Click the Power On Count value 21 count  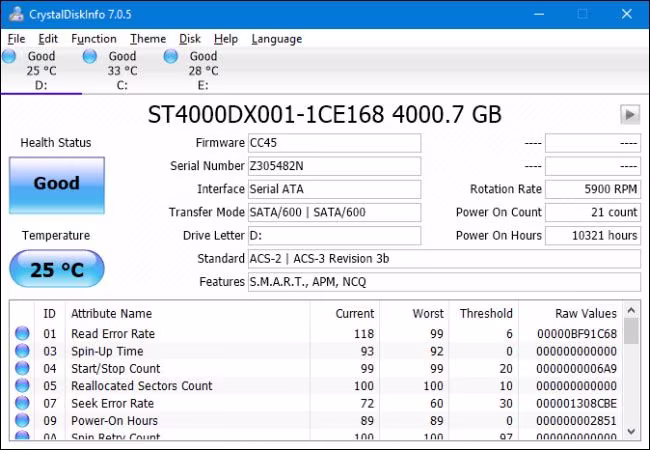click(x=593, y=213)
